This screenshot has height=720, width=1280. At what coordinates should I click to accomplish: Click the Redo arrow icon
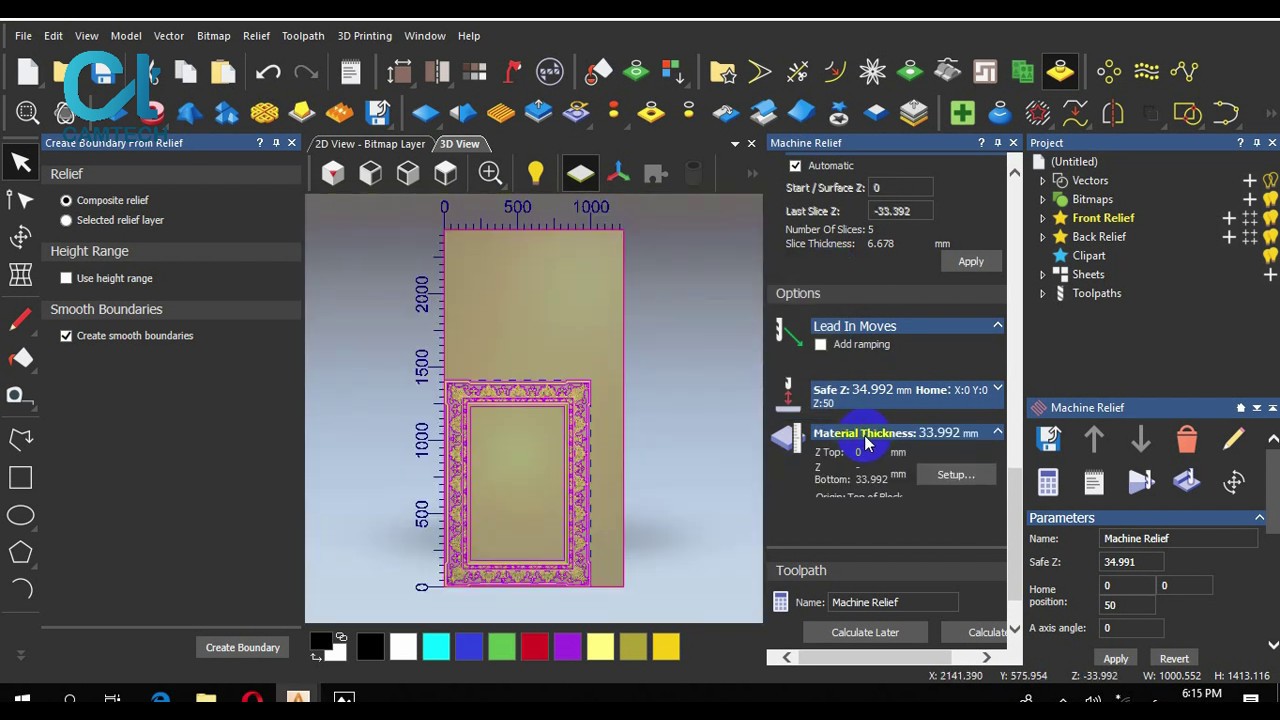(x=306, y=71)
